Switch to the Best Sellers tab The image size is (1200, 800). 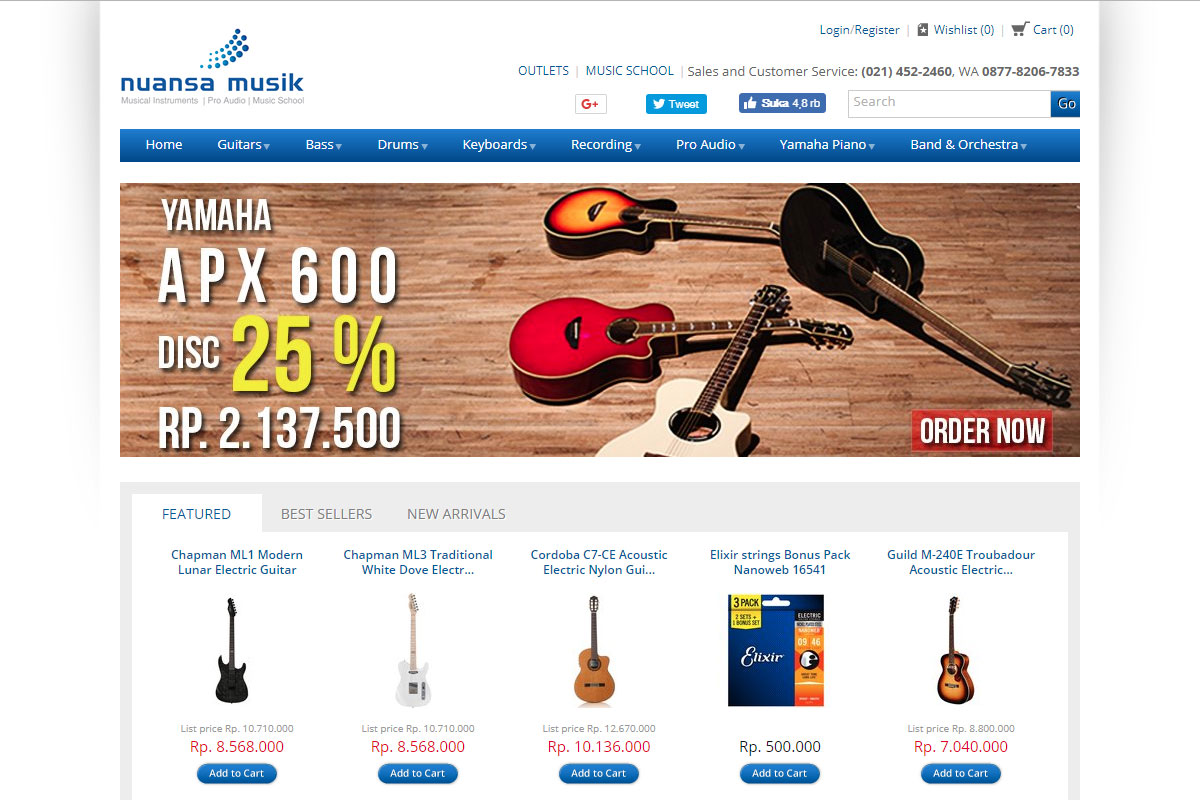[x=326, y=514]
